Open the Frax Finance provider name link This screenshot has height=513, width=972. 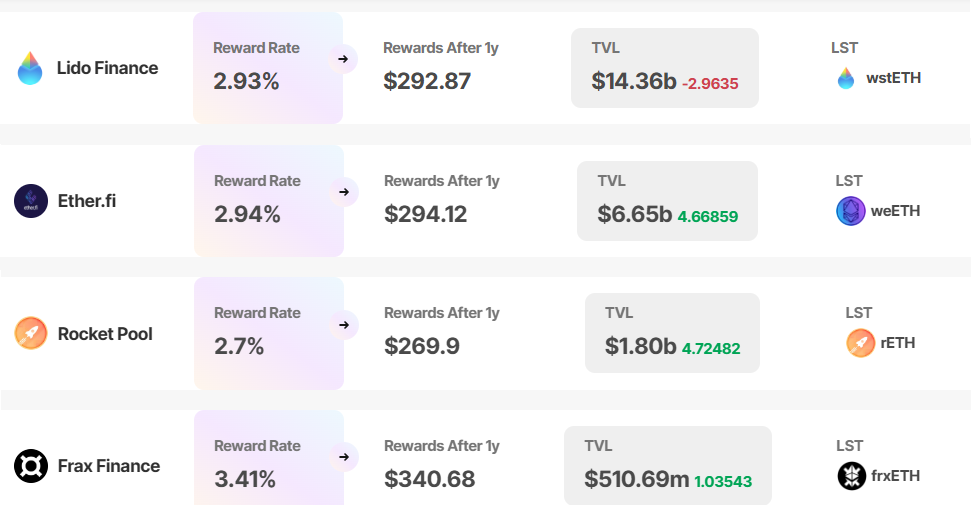coord(108,466)
